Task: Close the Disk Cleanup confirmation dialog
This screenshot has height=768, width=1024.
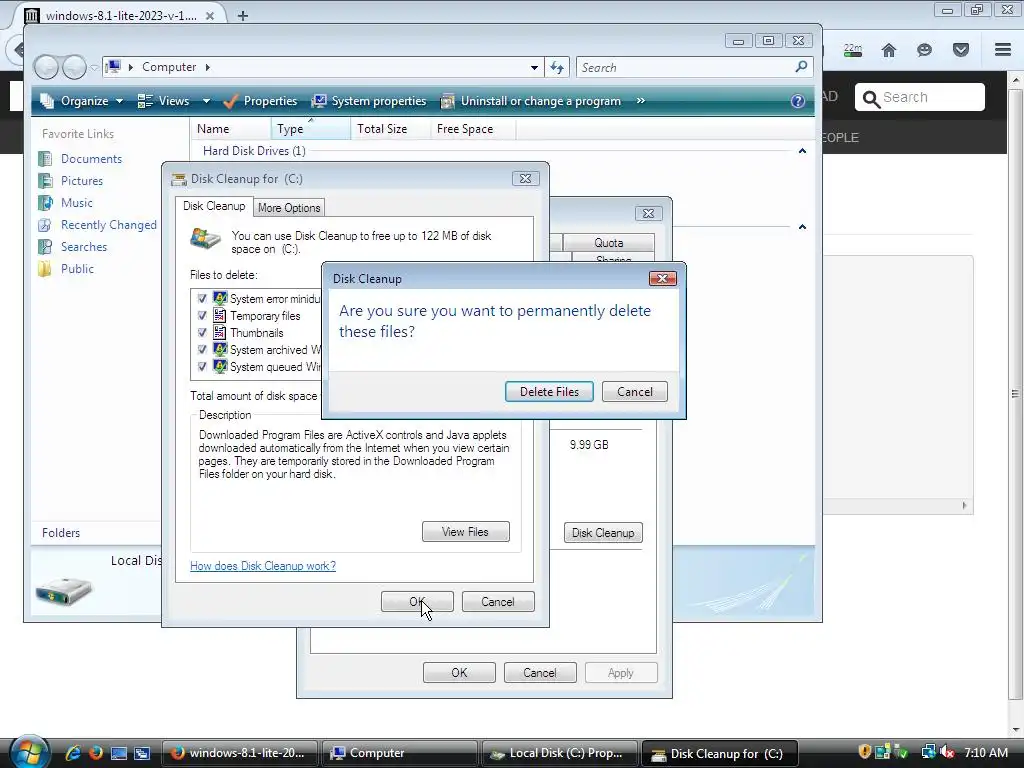Action: (662, 279)
